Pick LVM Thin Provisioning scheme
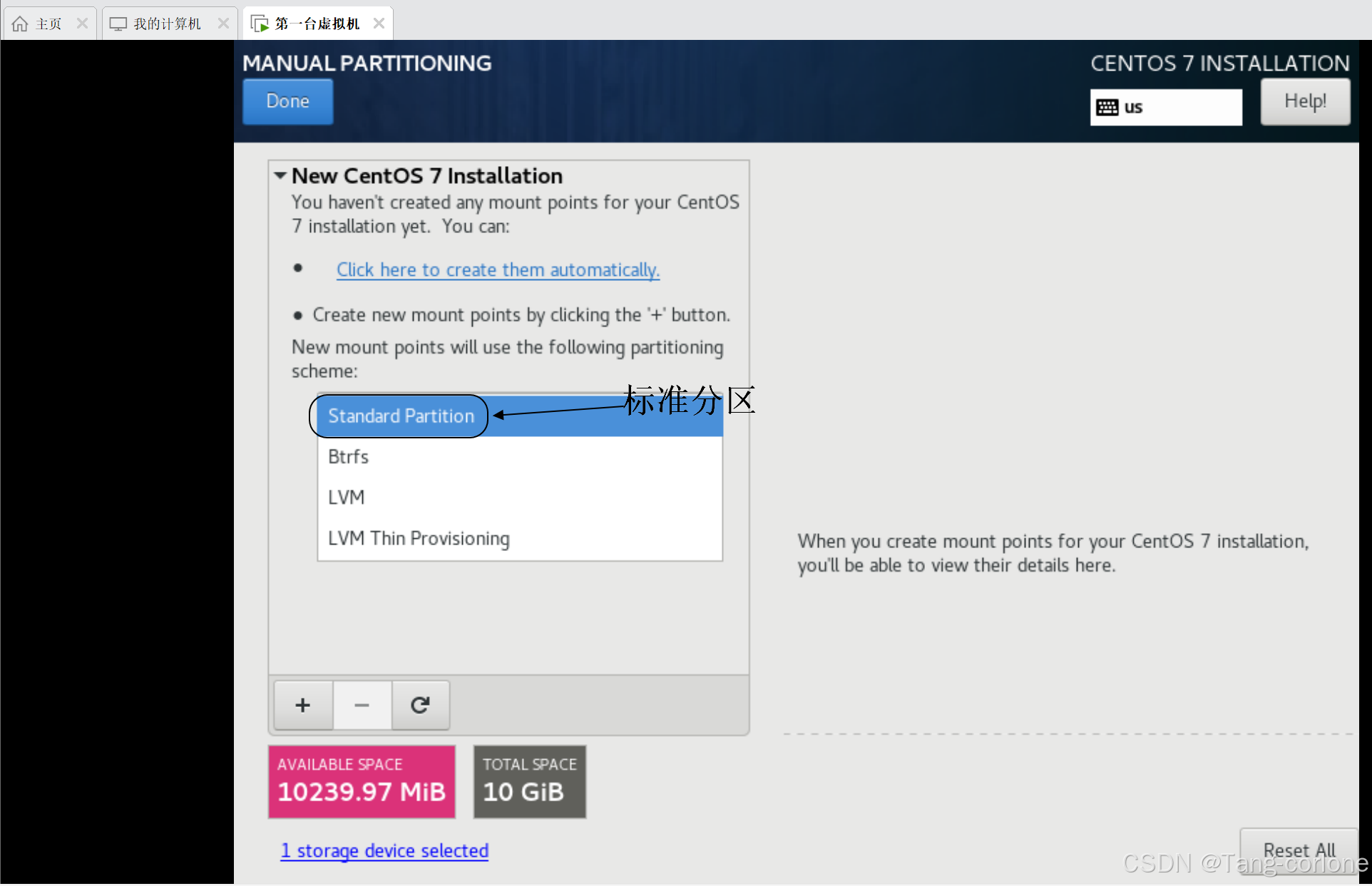The height and width of the screenshot is (886, 1372). pos(419,538)
